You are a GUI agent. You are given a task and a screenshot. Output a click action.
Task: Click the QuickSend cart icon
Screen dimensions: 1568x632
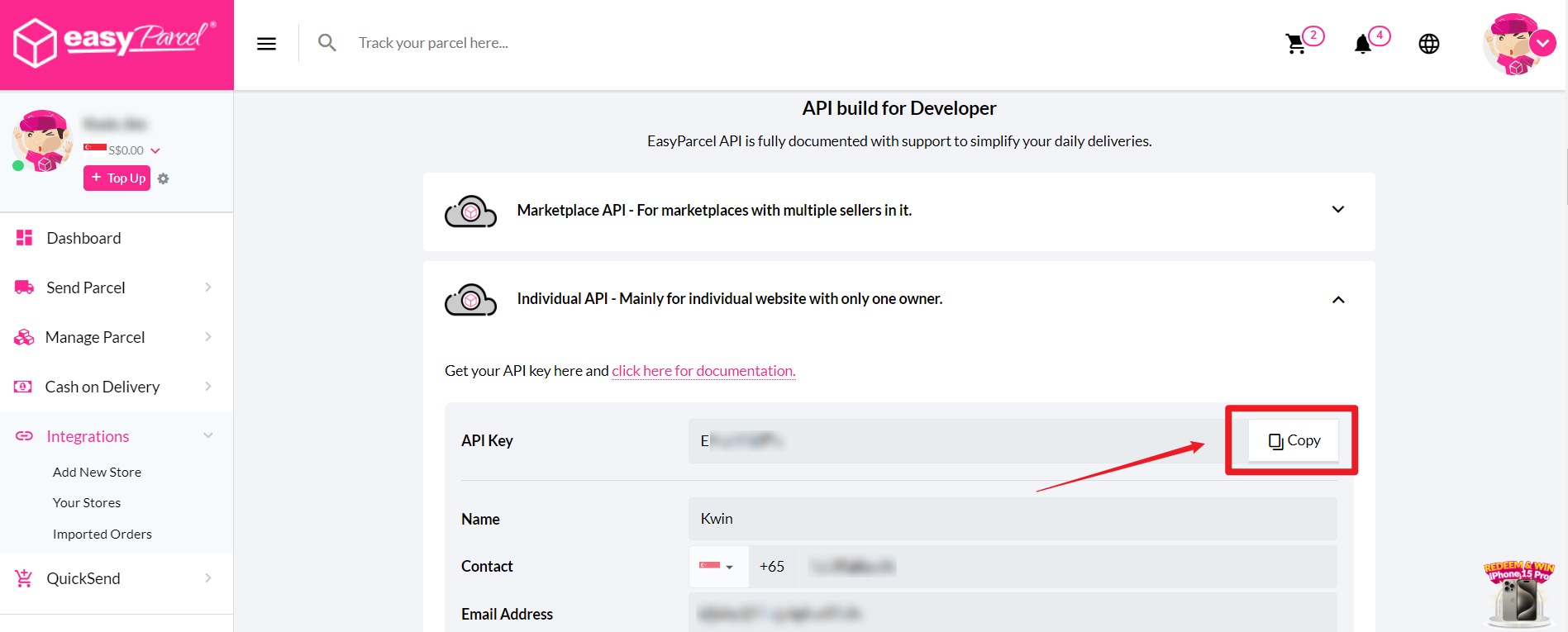click(x=24, y=578)
